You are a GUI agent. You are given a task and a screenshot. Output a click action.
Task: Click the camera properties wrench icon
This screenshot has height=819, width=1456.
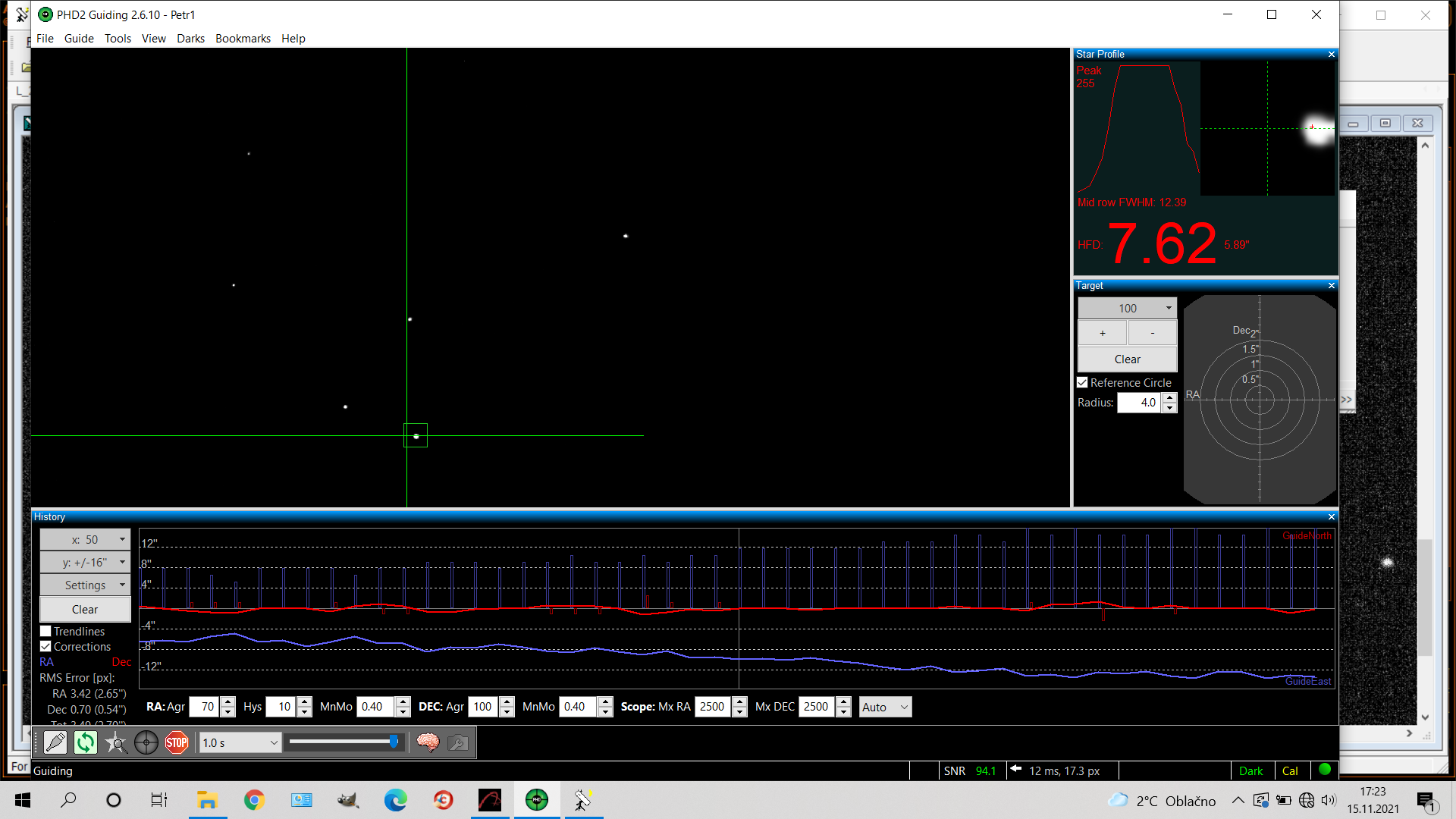458,742
